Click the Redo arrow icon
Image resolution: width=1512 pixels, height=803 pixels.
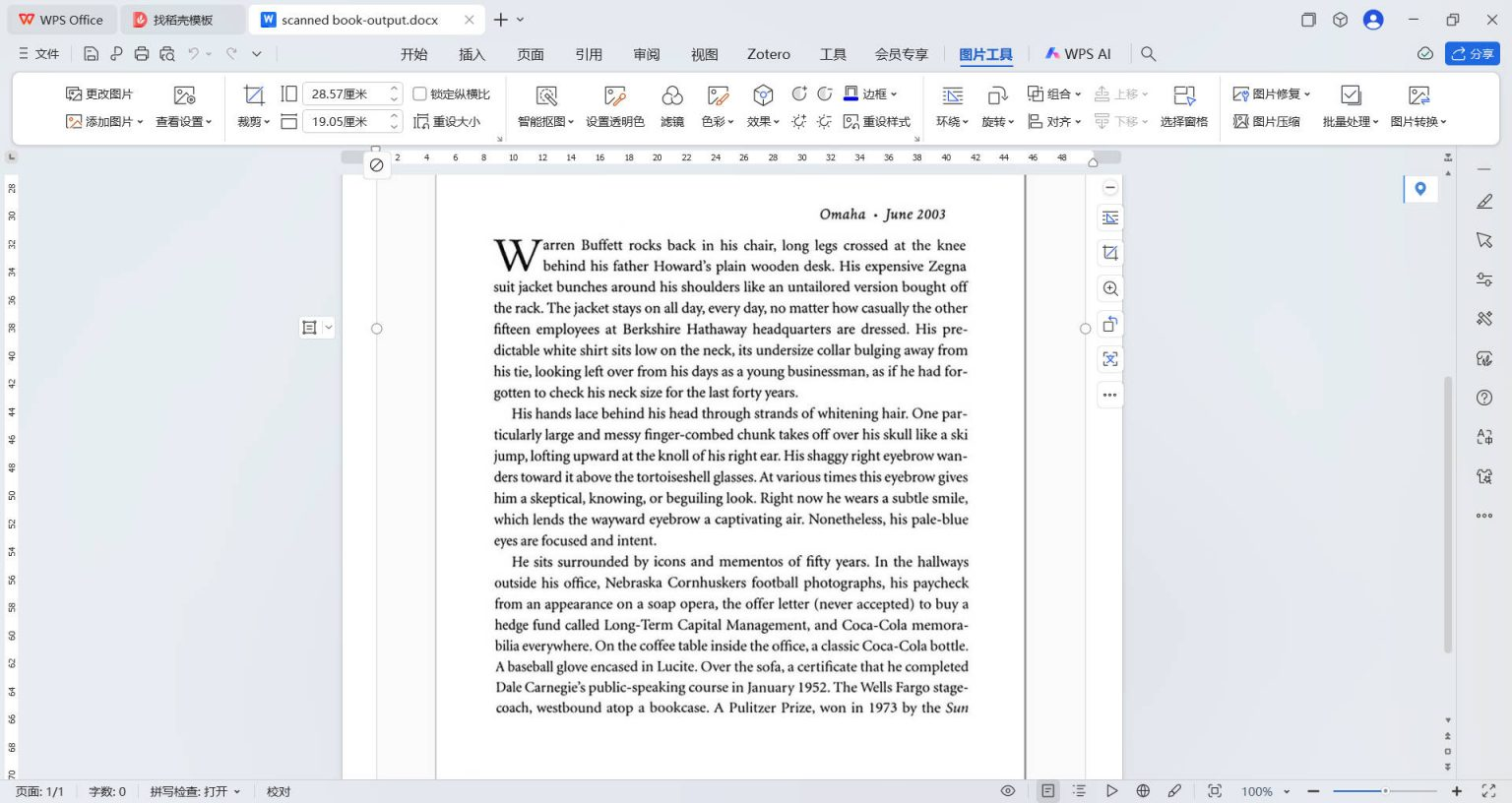pos(232,54)
